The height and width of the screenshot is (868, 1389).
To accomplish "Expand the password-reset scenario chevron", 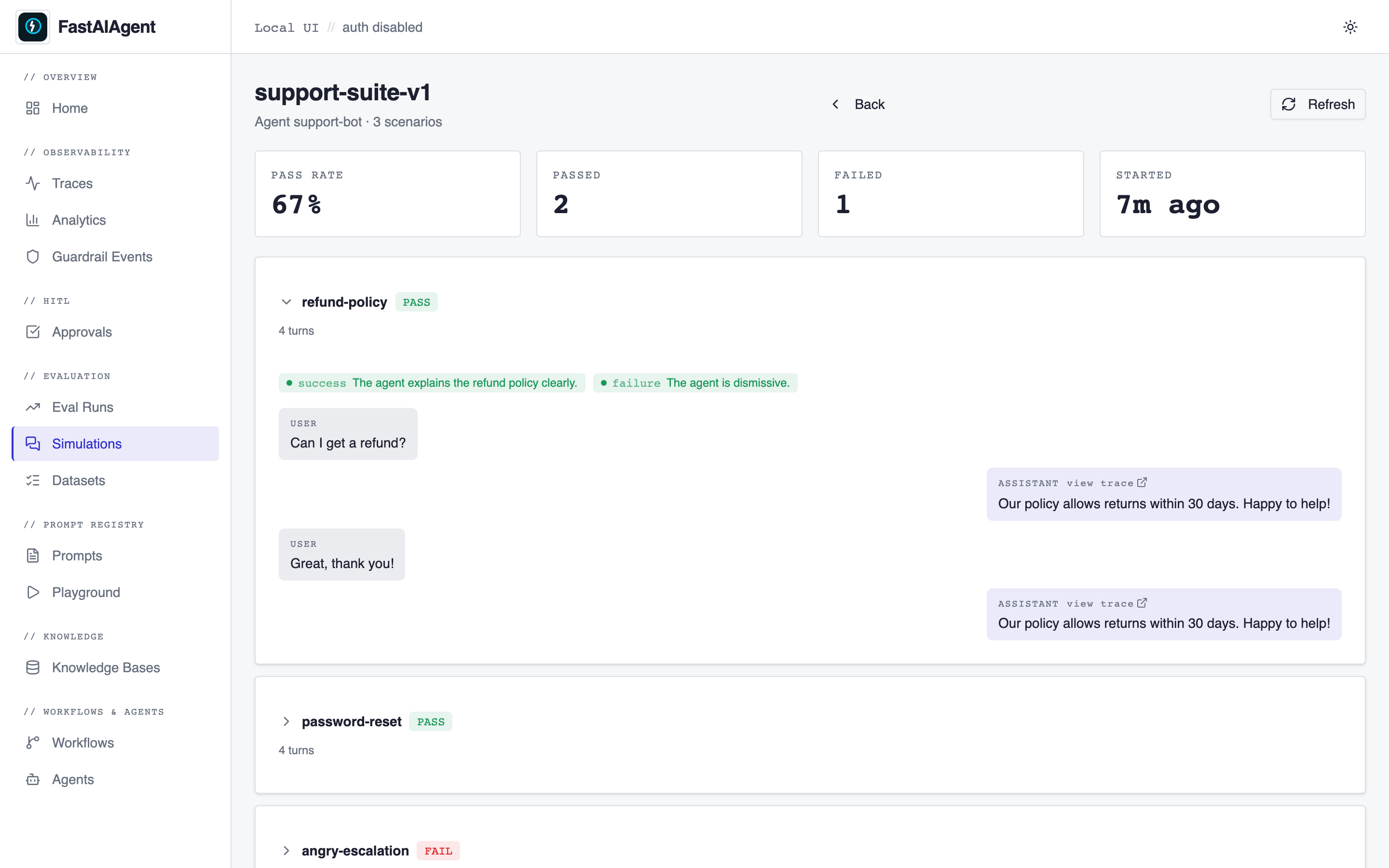I will pos(286,721).
